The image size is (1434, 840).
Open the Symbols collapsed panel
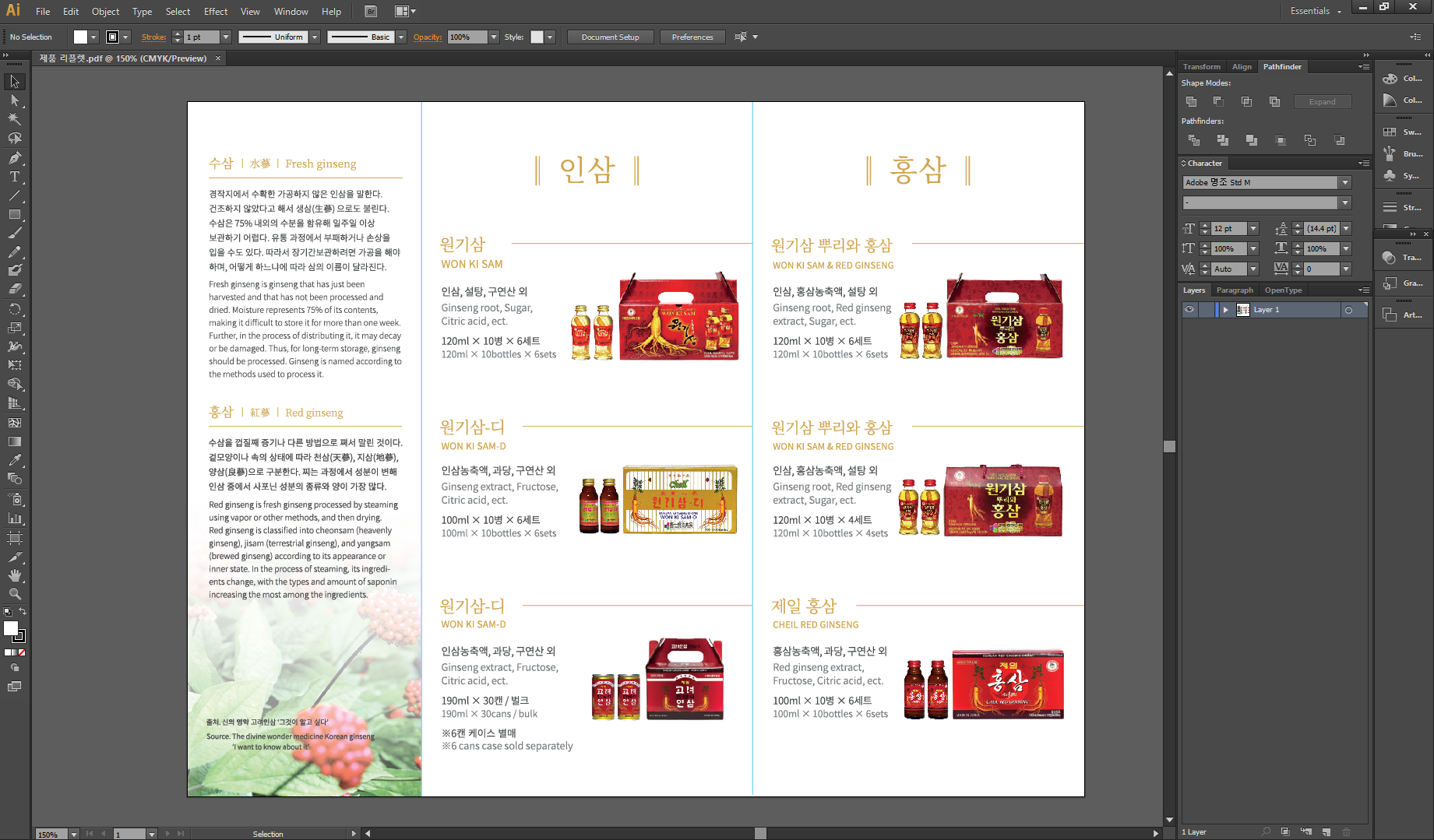click(1403, 176)
